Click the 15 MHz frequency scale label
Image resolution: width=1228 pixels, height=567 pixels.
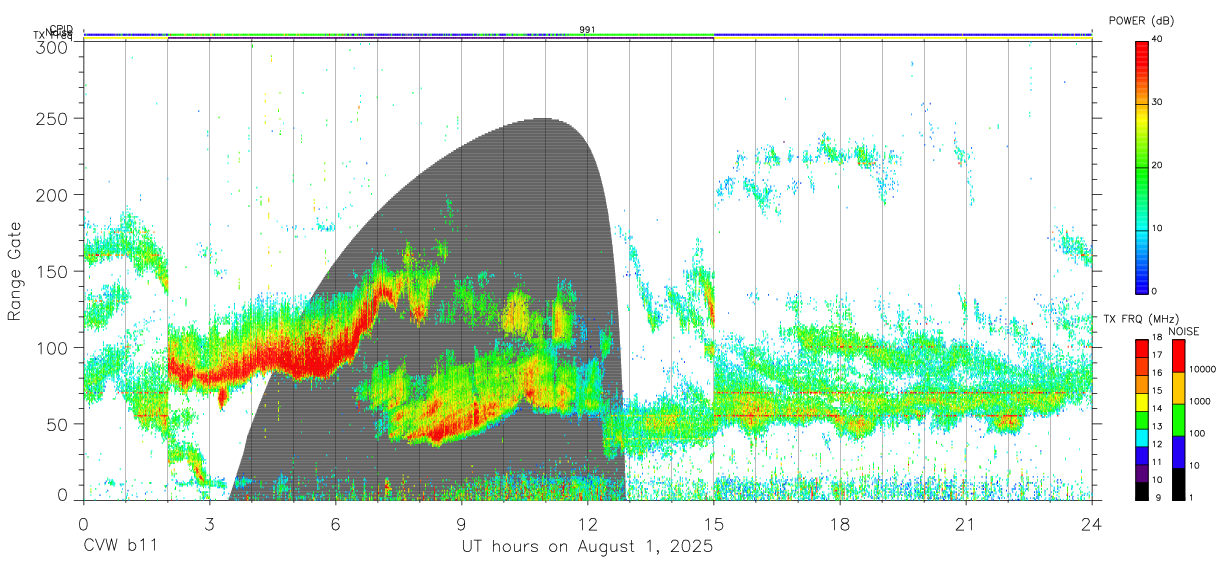(1157, 392)
